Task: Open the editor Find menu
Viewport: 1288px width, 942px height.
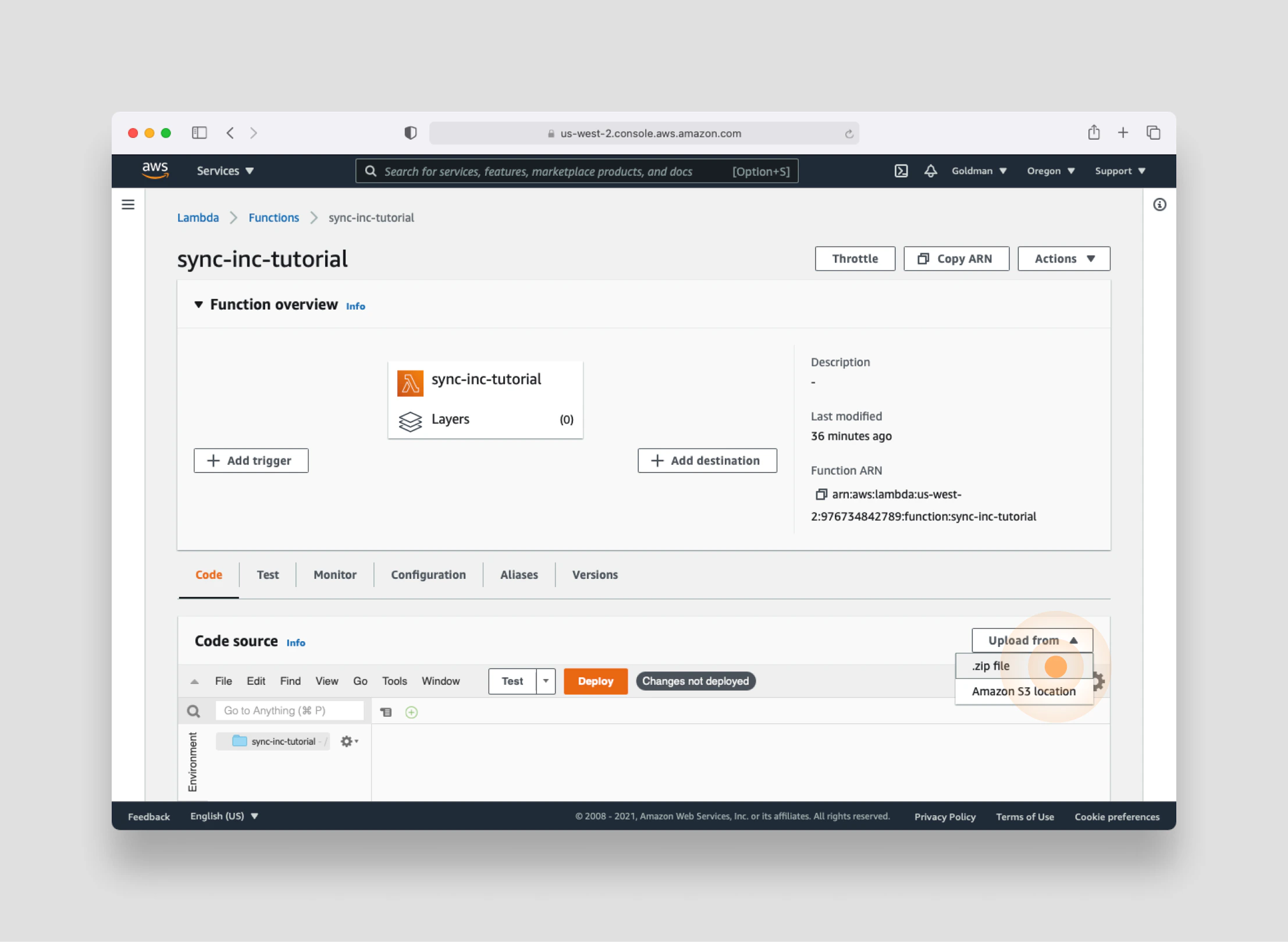Action: (290, 681)
